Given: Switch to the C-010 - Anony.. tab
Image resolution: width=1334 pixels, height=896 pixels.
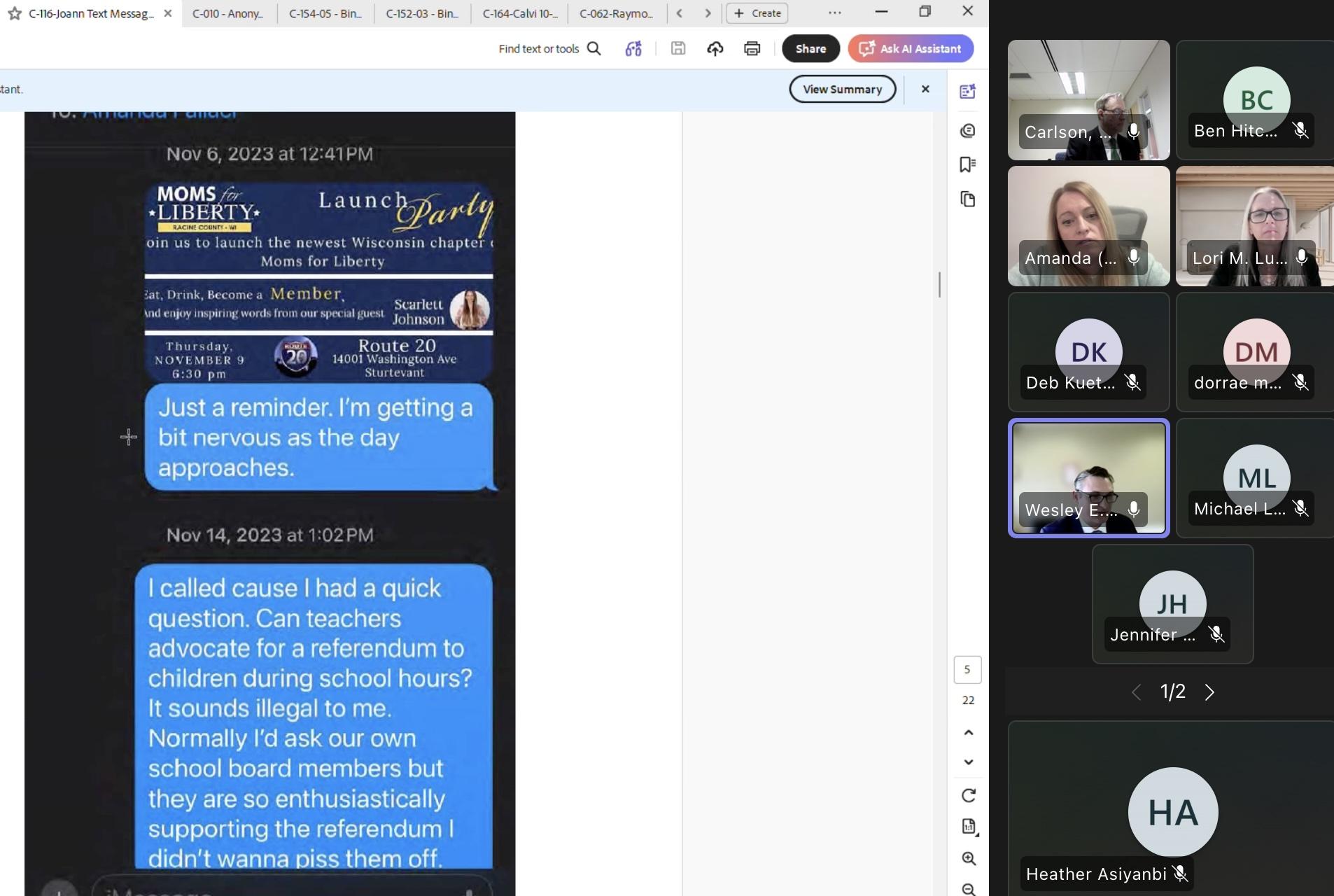Looking at the screenshot, I should coord(227,13).
